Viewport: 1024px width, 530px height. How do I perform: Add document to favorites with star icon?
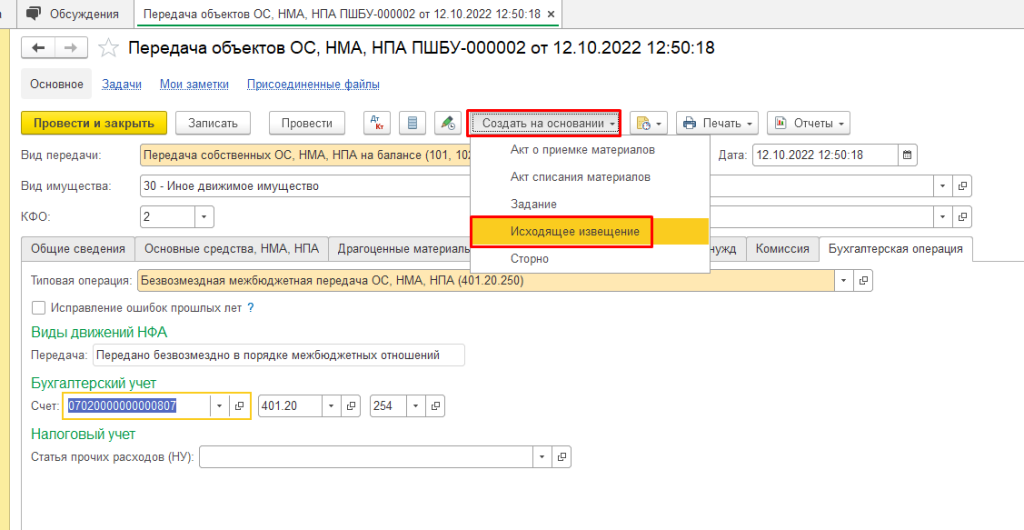[110, 48]
